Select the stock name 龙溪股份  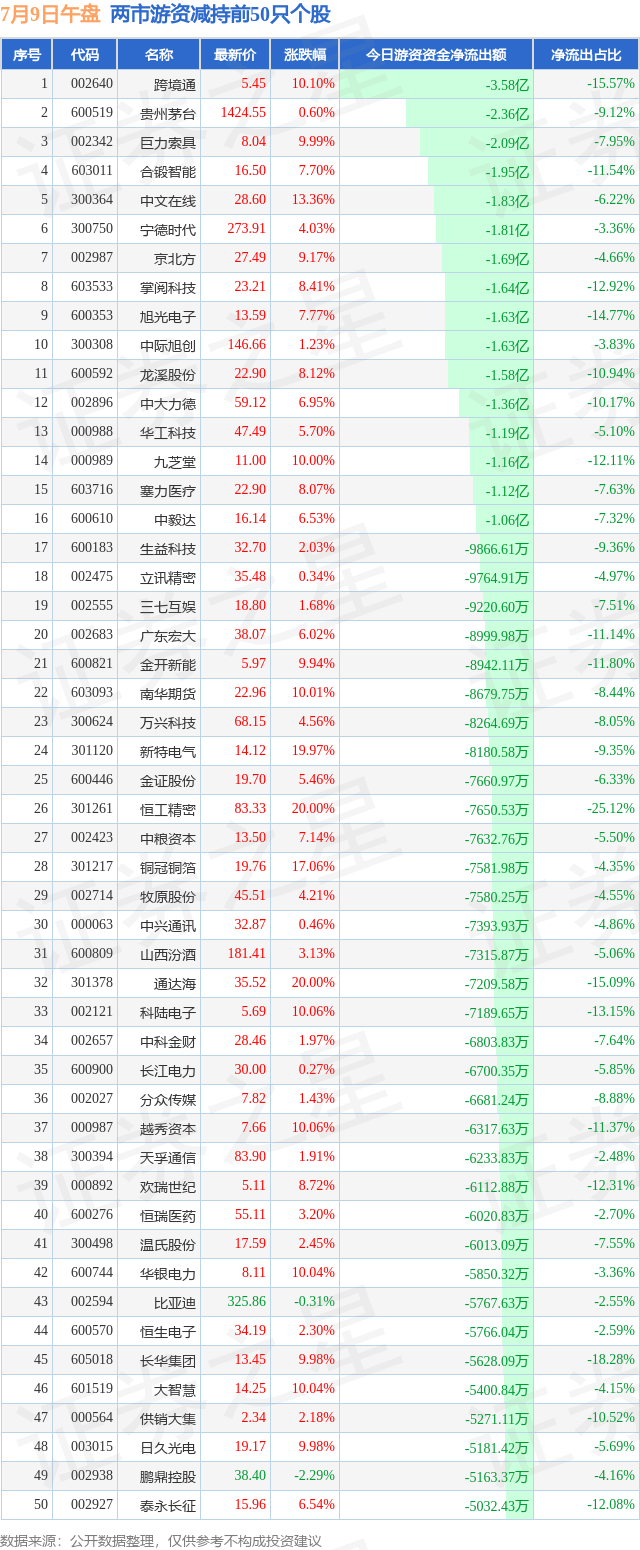168,374
